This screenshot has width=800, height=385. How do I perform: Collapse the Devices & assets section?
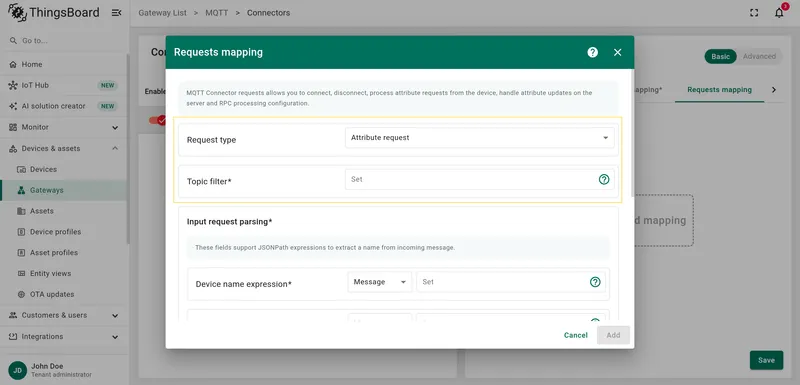(115, 148)
